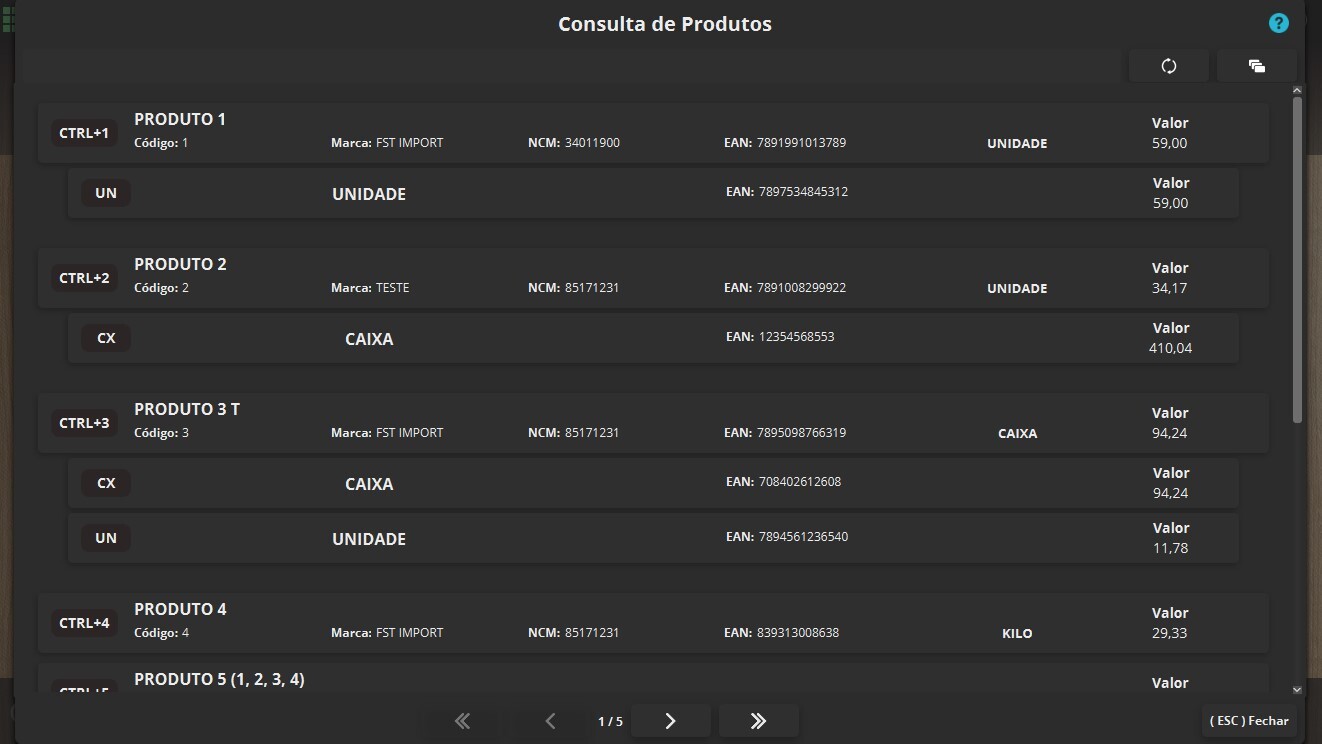1322x744 pixels.
Task: Click the page indicator 1 / 5
Action: pyautogui.click(x=610, y=721)
